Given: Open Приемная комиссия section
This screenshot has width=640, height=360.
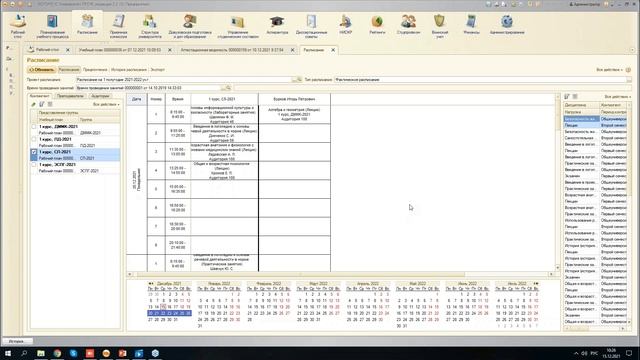Looking at the screenshot, I should (118, 26).
